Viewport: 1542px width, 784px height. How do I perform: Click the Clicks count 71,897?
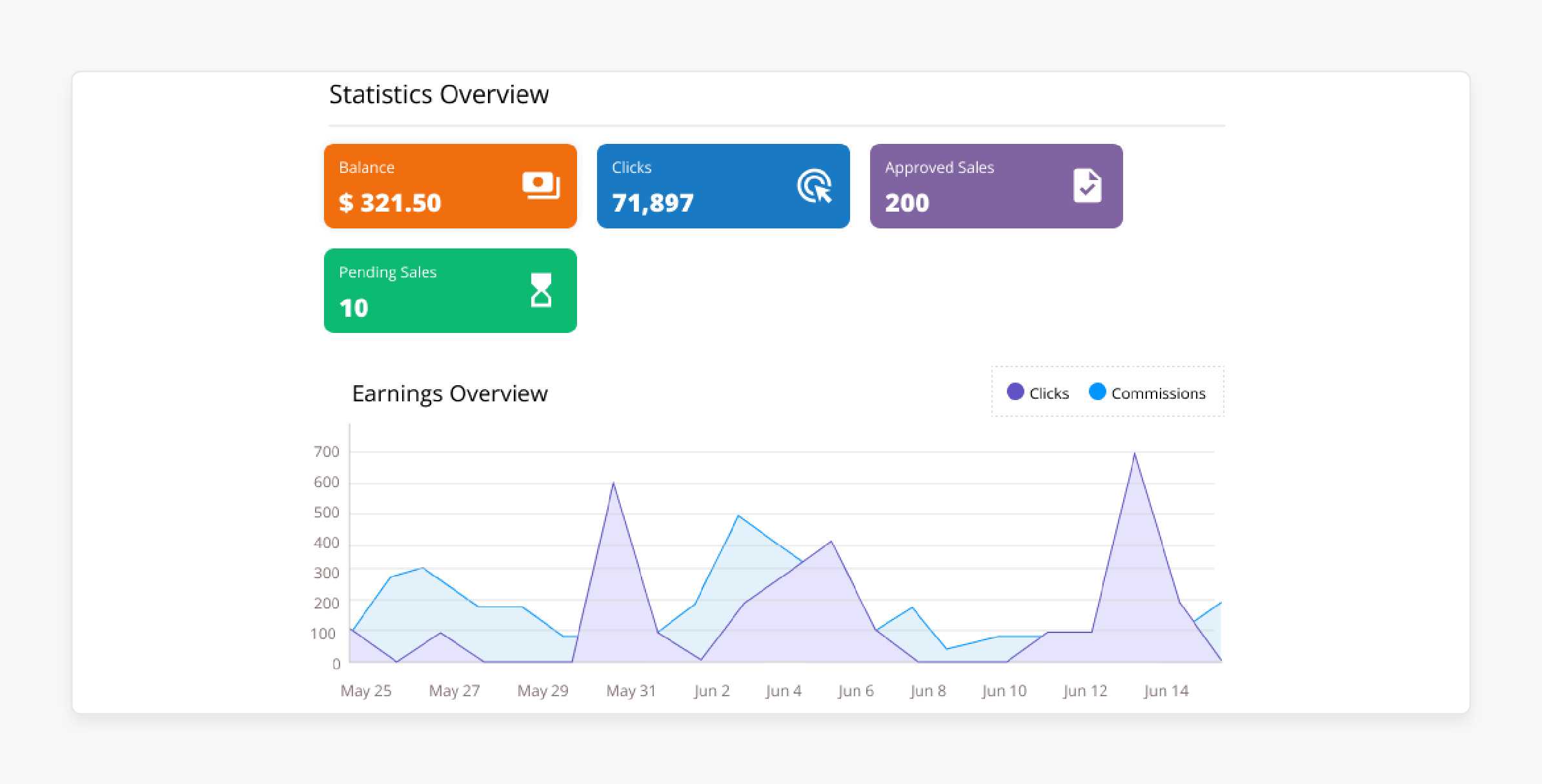(653, 203)
